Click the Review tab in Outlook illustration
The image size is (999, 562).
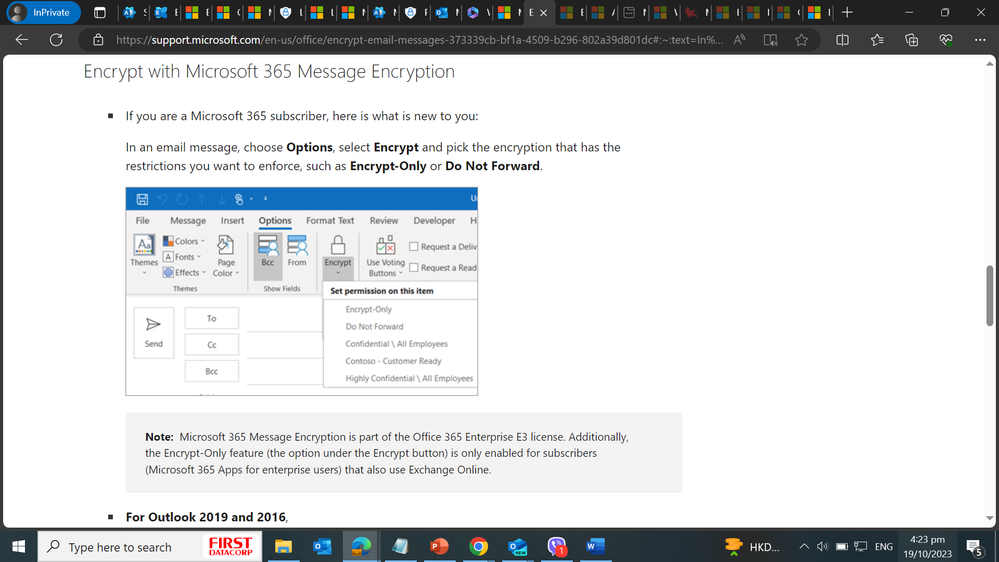pyautogui.click(x=384, y=220)
